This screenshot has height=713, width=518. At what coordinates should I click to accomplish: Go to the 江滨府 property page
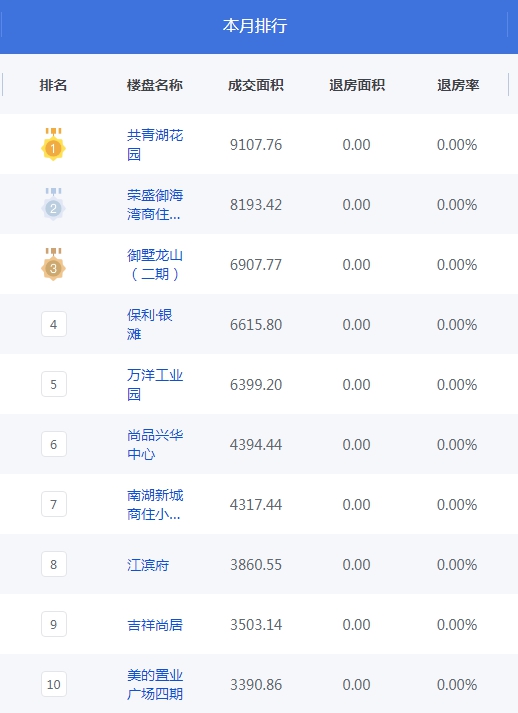click(x=148, y=565)
